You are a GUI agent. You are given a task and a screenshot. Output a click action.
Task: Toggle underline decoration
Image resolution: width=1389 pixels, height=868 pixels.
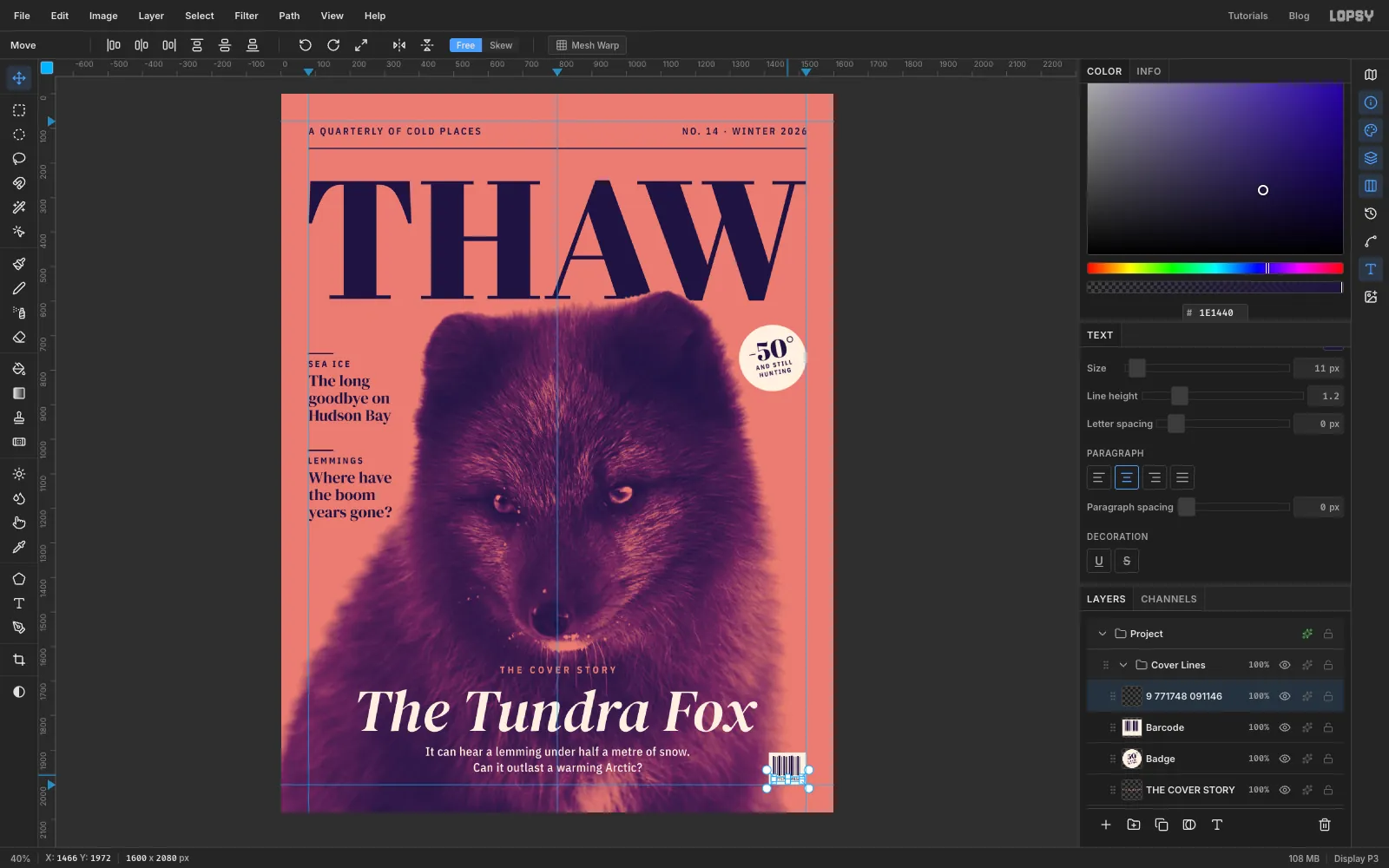(1099, 561)
